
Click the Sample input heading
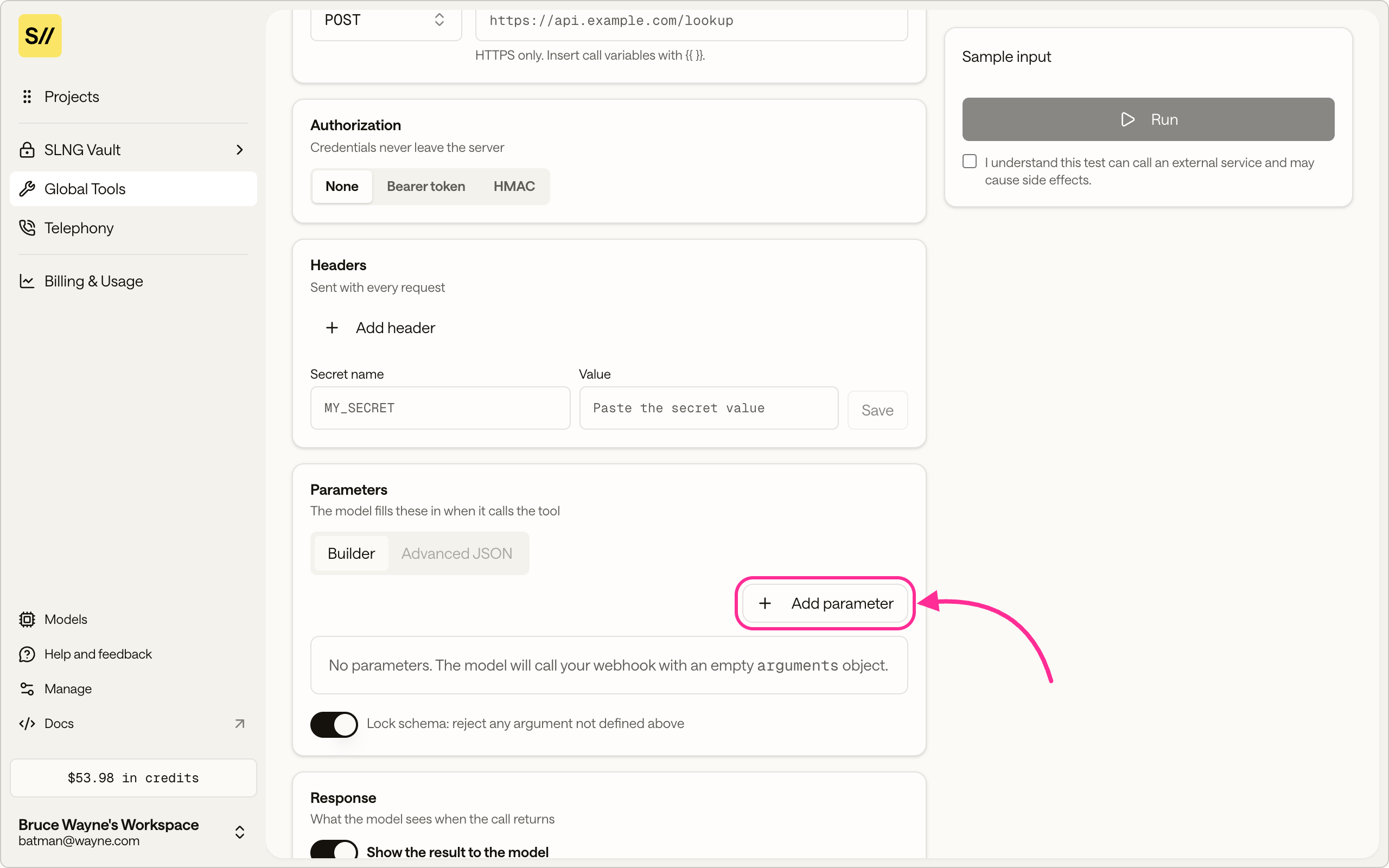coord(1006,57)
